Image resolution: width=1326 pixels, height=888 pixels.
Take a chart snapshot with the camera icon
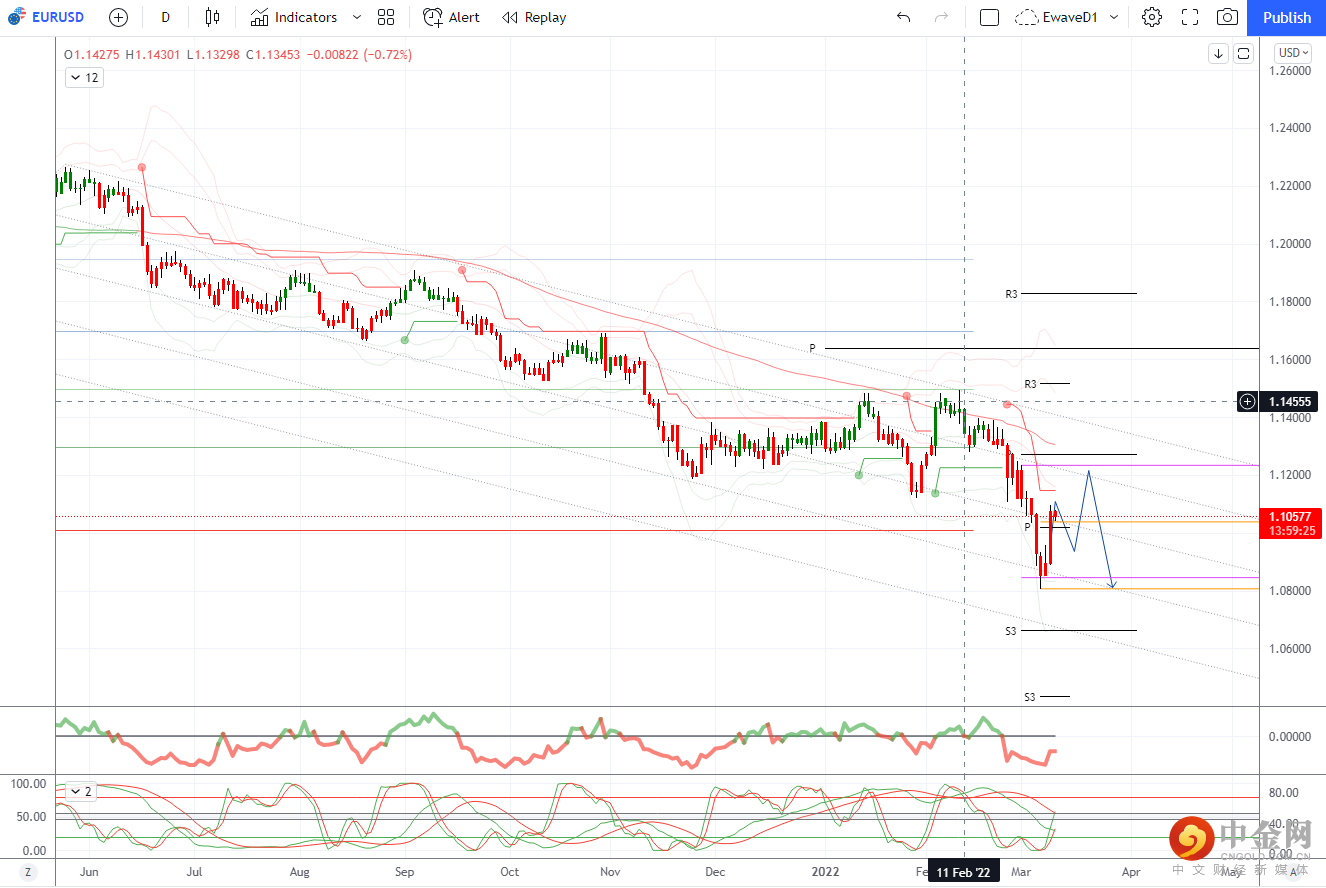(x=1227, y=17)
